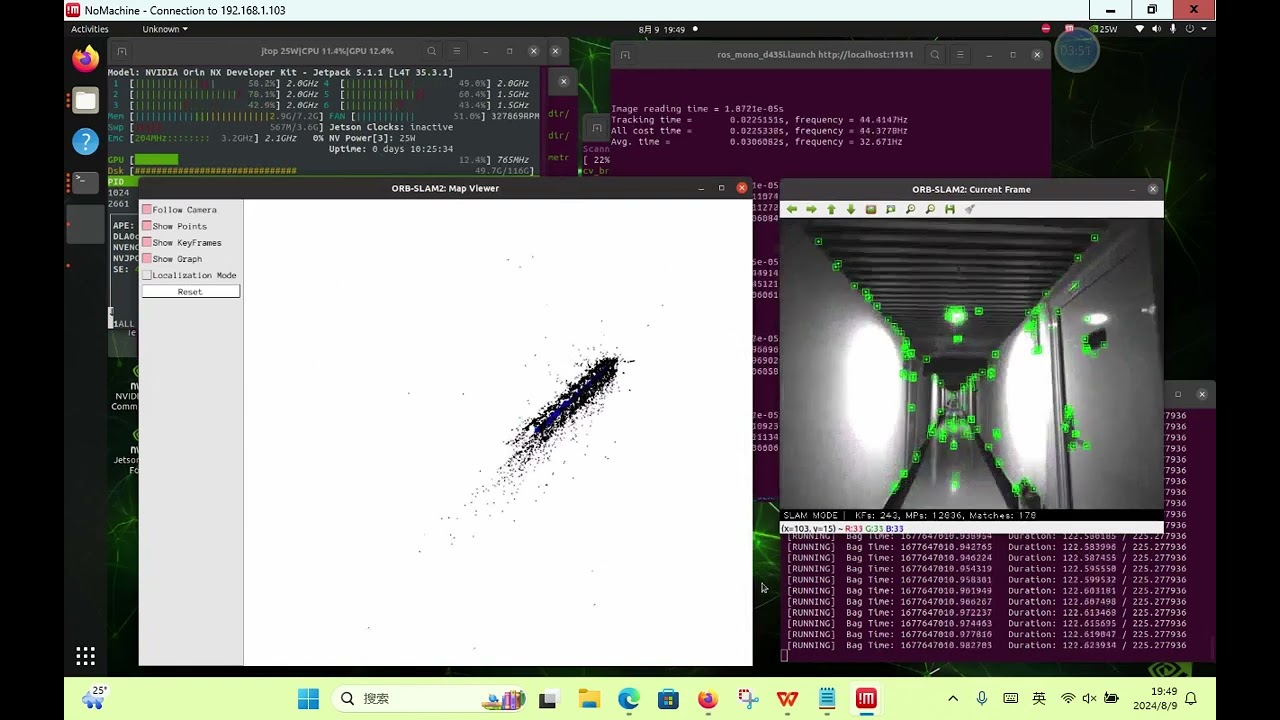Click the ORB-SLAM2: Current Frame title bar
This screenshot has height=720, width=1280.
tap(971, 189)
